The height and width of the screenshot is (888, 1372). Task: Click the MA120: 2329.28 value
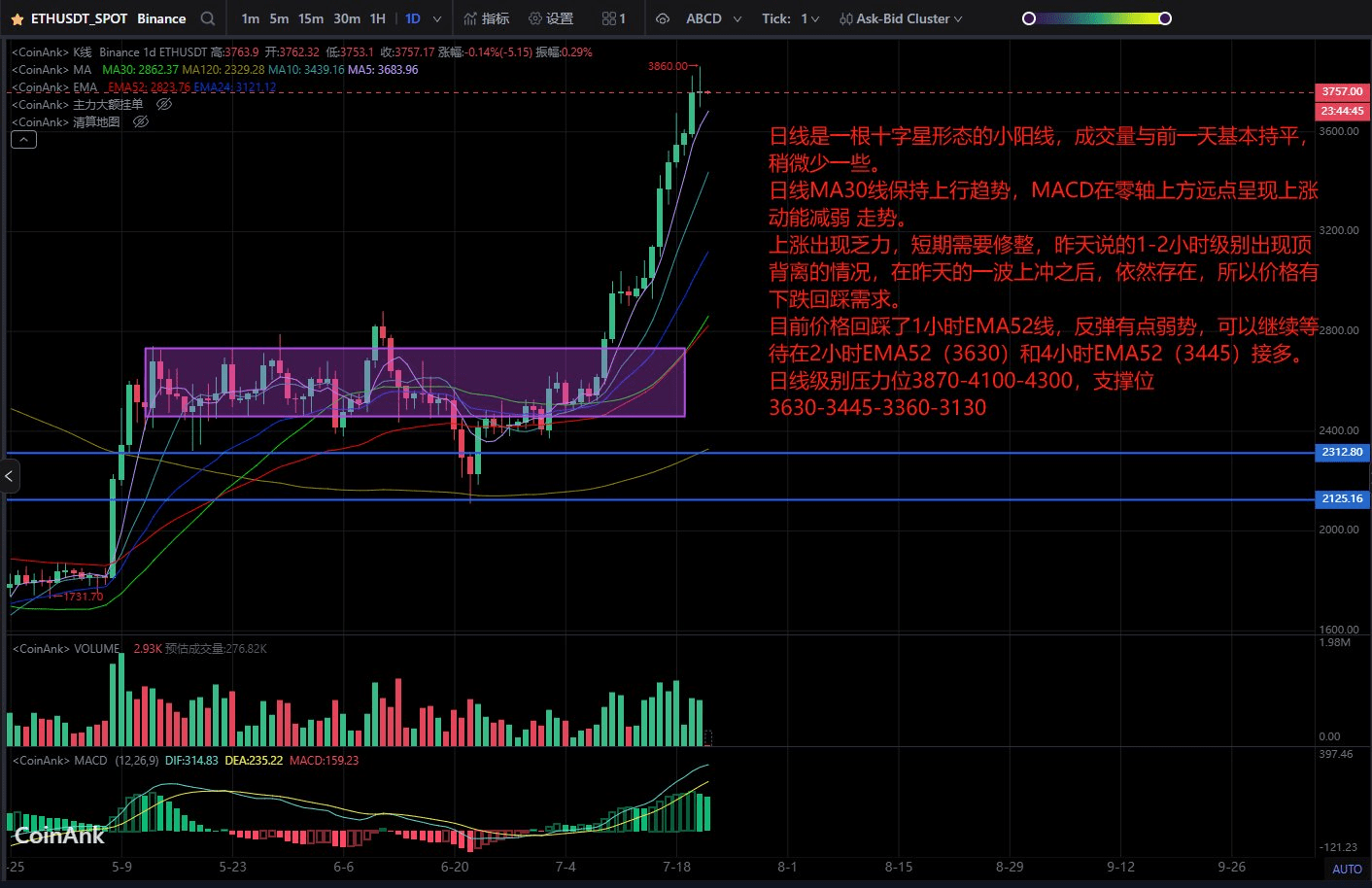click(223, 70)
